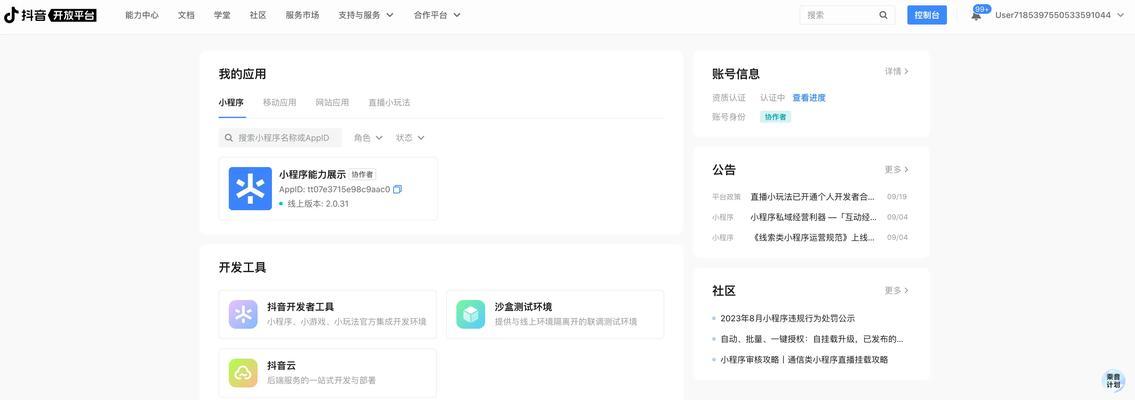Click the 控制台 button
Image resolution: width=1135 pixels, height=400 pixels.
(x=927, y=15)
